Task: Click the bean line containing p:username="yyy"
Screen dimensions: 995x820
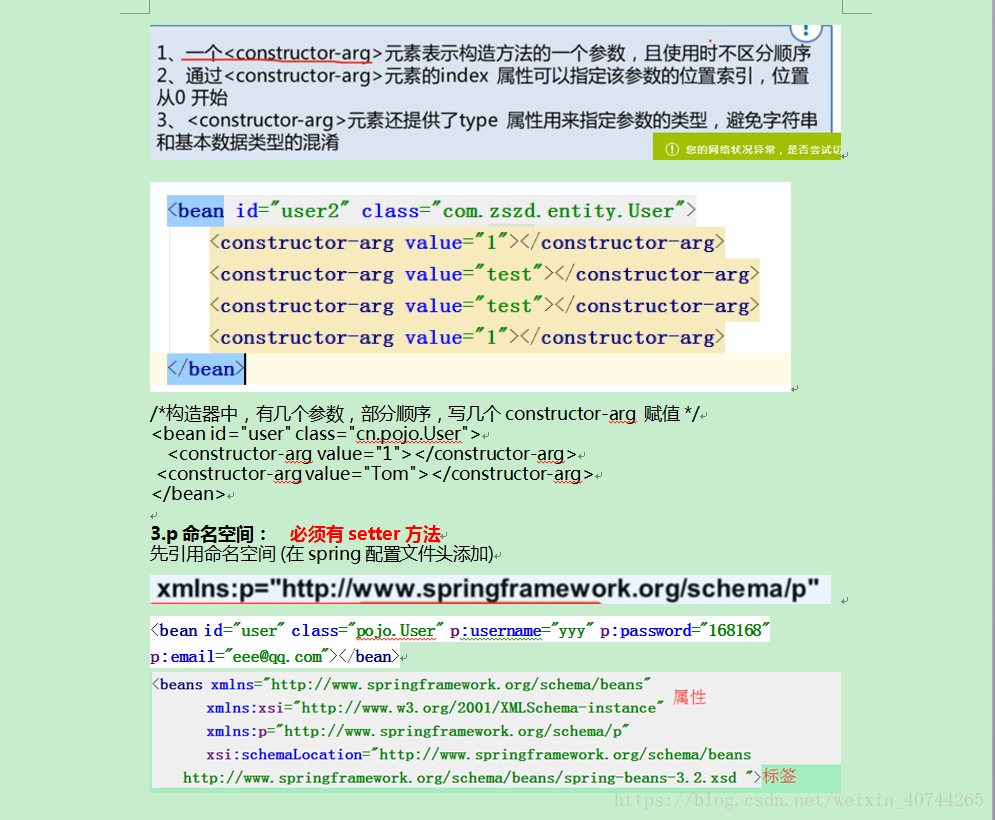Action: pos(460,630)
